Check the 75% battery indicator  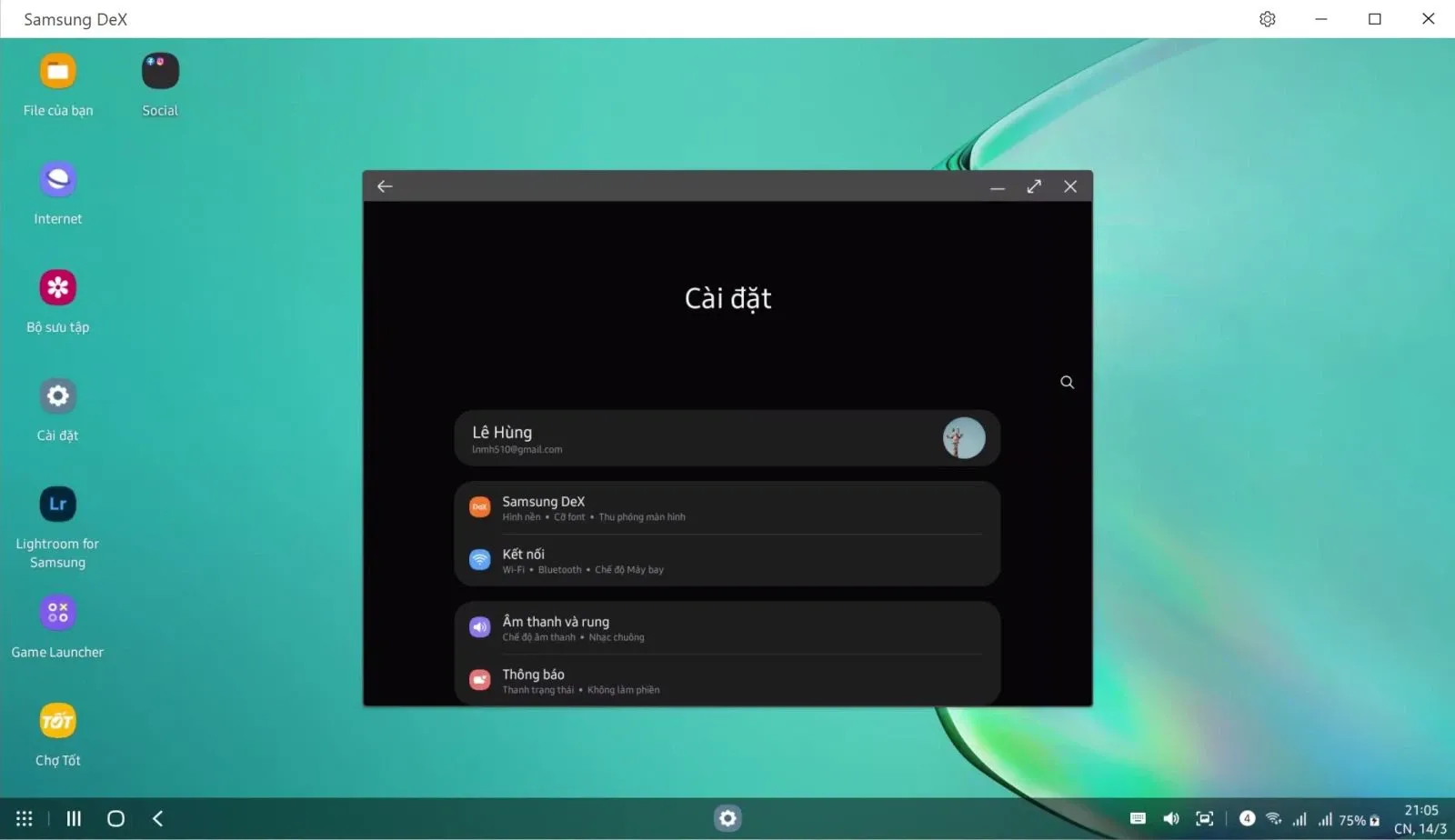tap(1360, 820)
